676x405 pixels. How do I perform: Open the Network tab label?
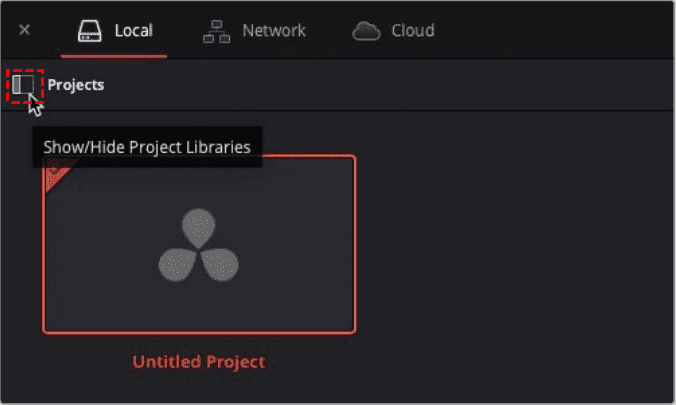(274, 31)
